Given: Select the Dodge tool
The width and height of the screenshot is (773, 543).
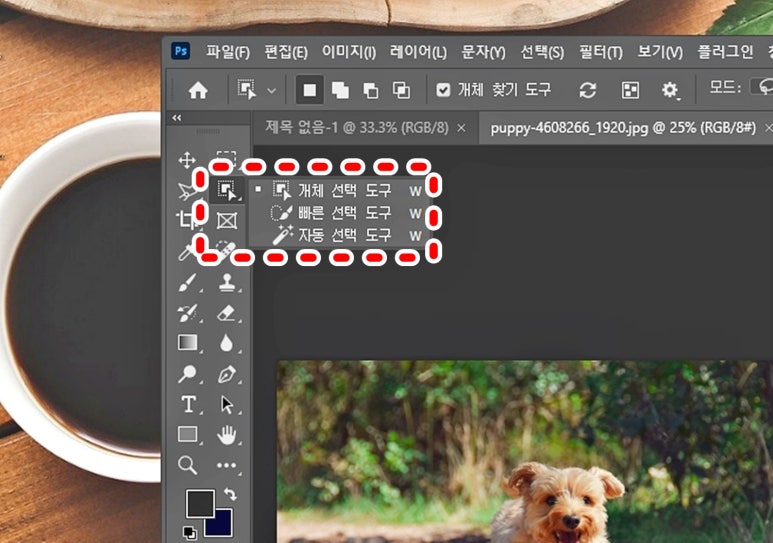Looking at the screenshot, I should click(x=188, y=374).
